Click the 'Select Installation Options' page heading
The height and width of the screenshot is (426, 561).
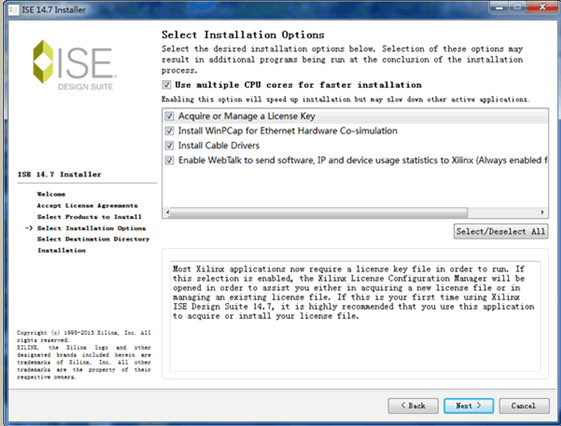[x=243, y=35]
